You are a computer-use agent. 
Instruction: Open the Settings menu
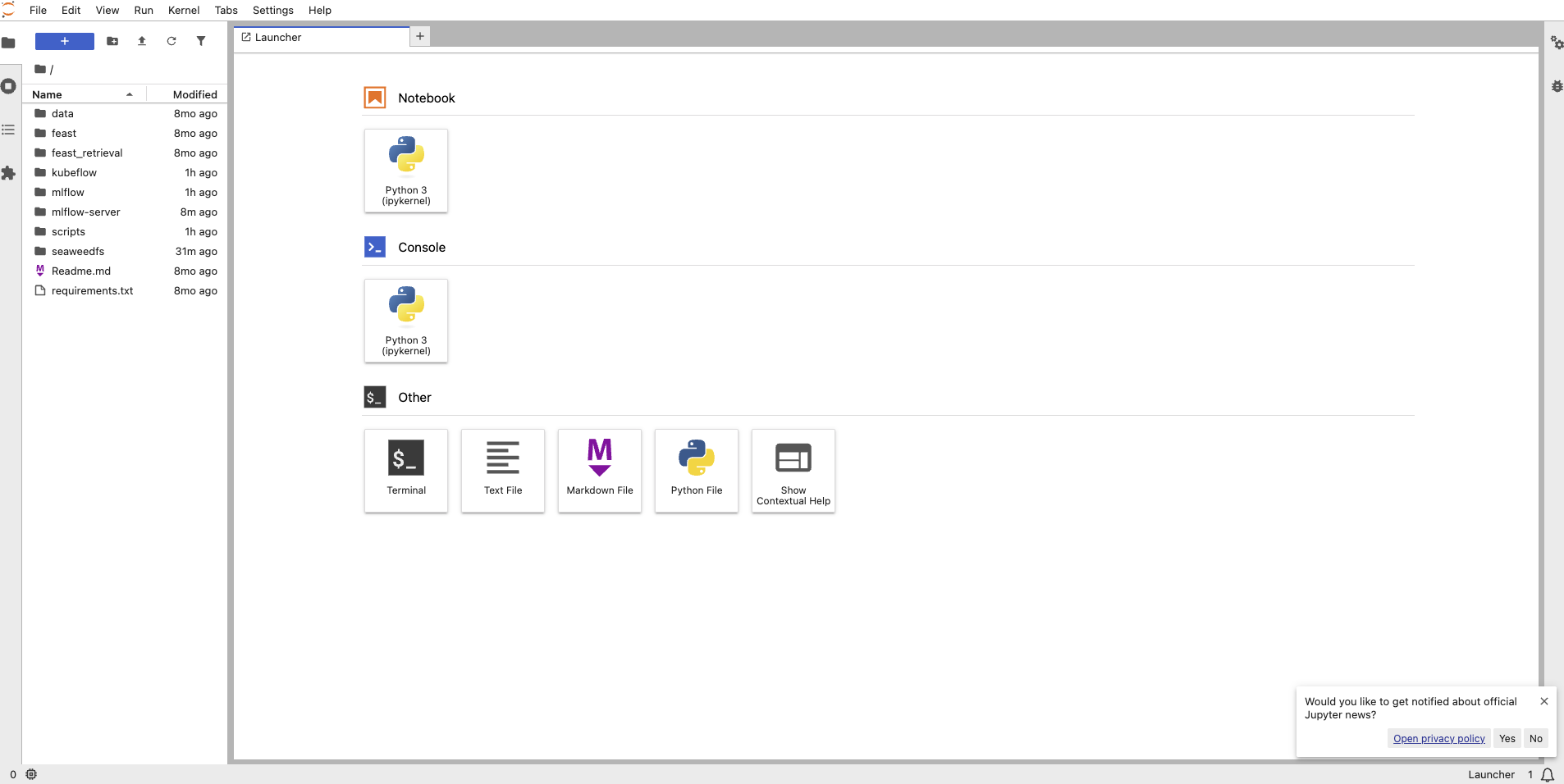point(273,10)
